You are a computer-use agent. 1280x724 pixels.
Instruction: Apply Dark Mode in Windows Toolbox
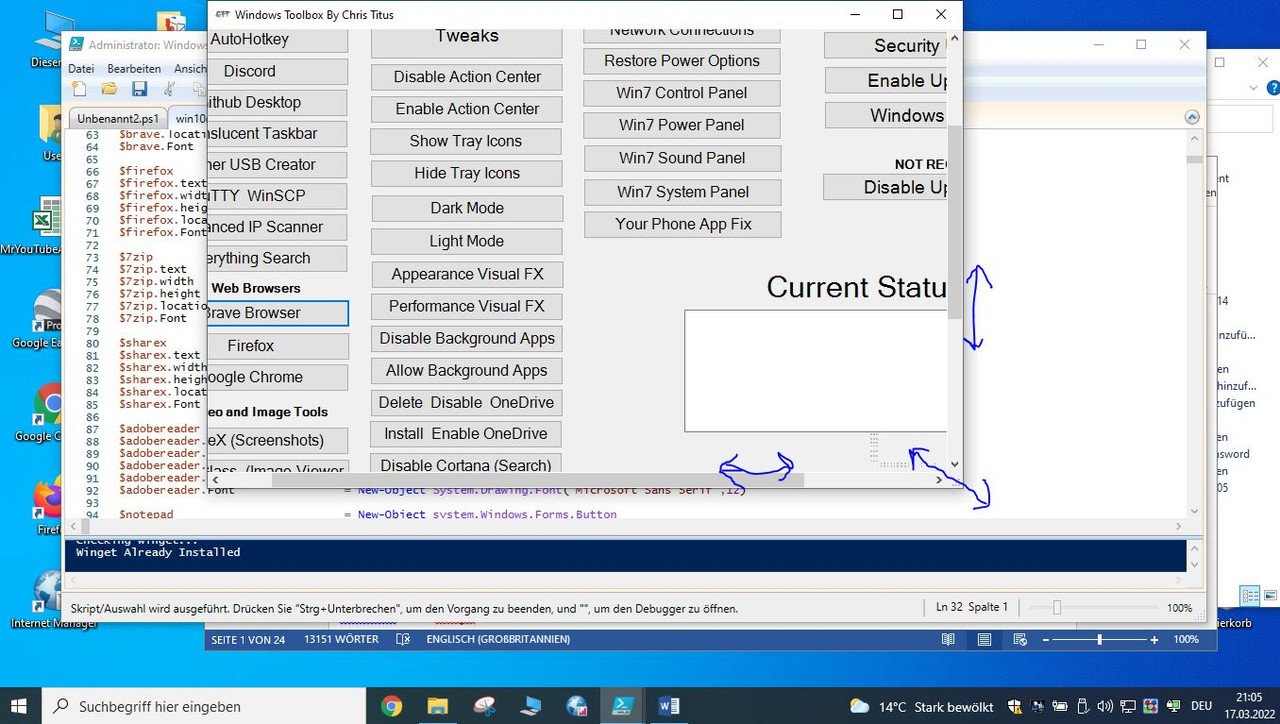click(x=467, y=208)
